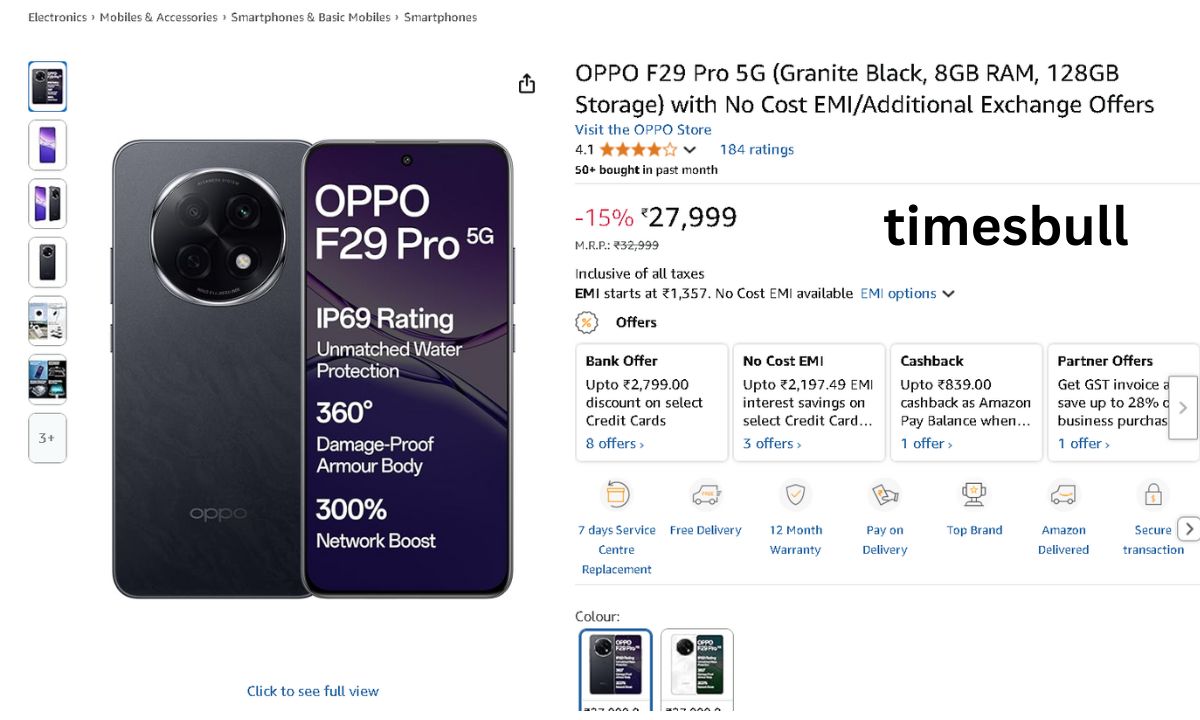Open the Electronics breadcrumb category

pyautogui.click(x=57, y=17)
